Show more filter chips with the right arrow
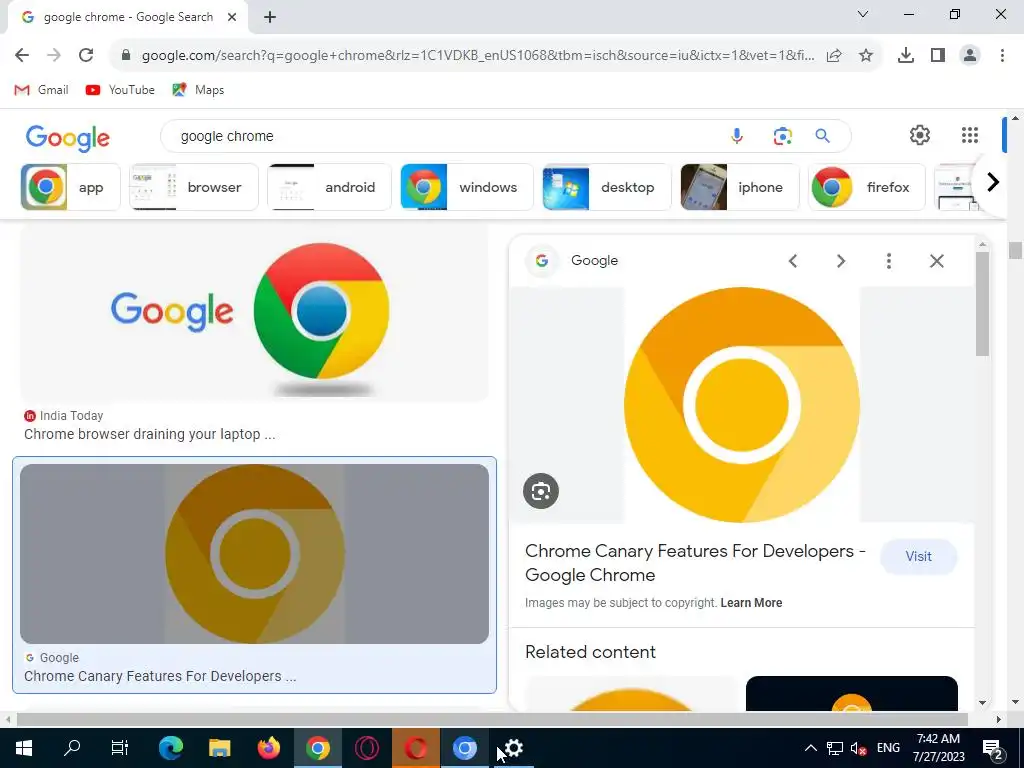The height and width of the screenshot is (768, 1024). pos(993,182)
